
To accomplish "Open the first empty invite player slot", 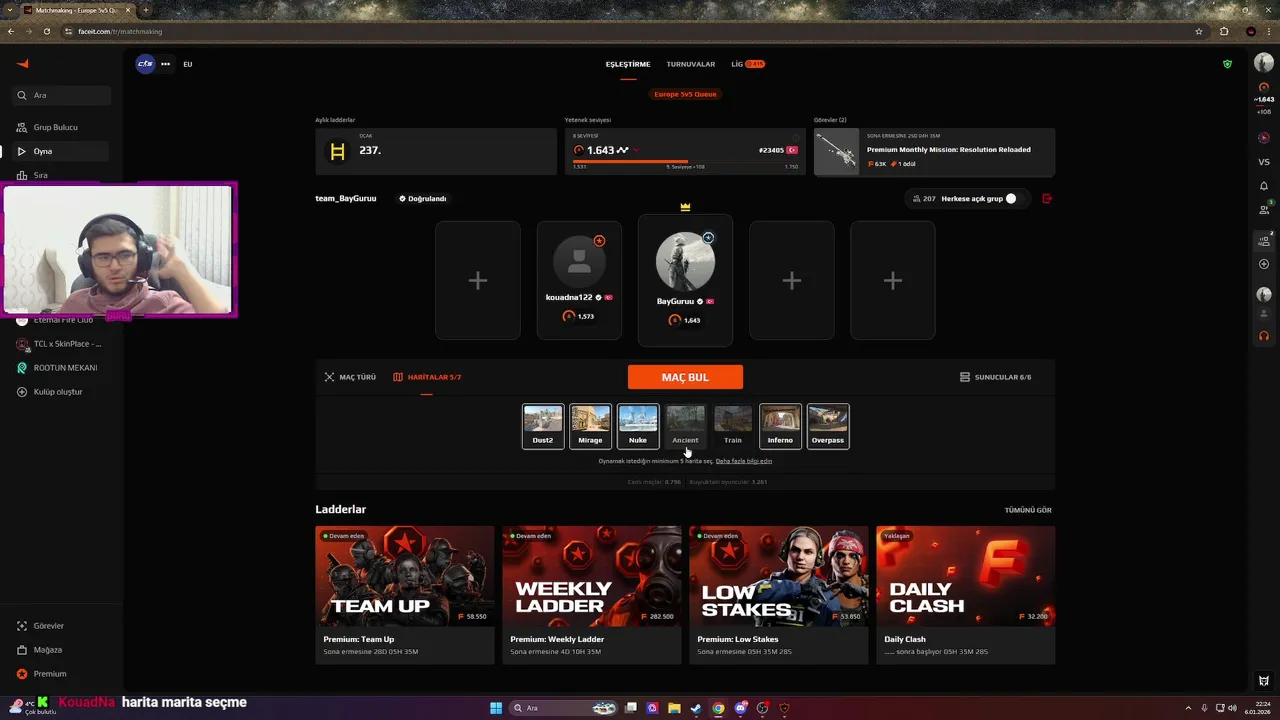I will click(478, 281).
